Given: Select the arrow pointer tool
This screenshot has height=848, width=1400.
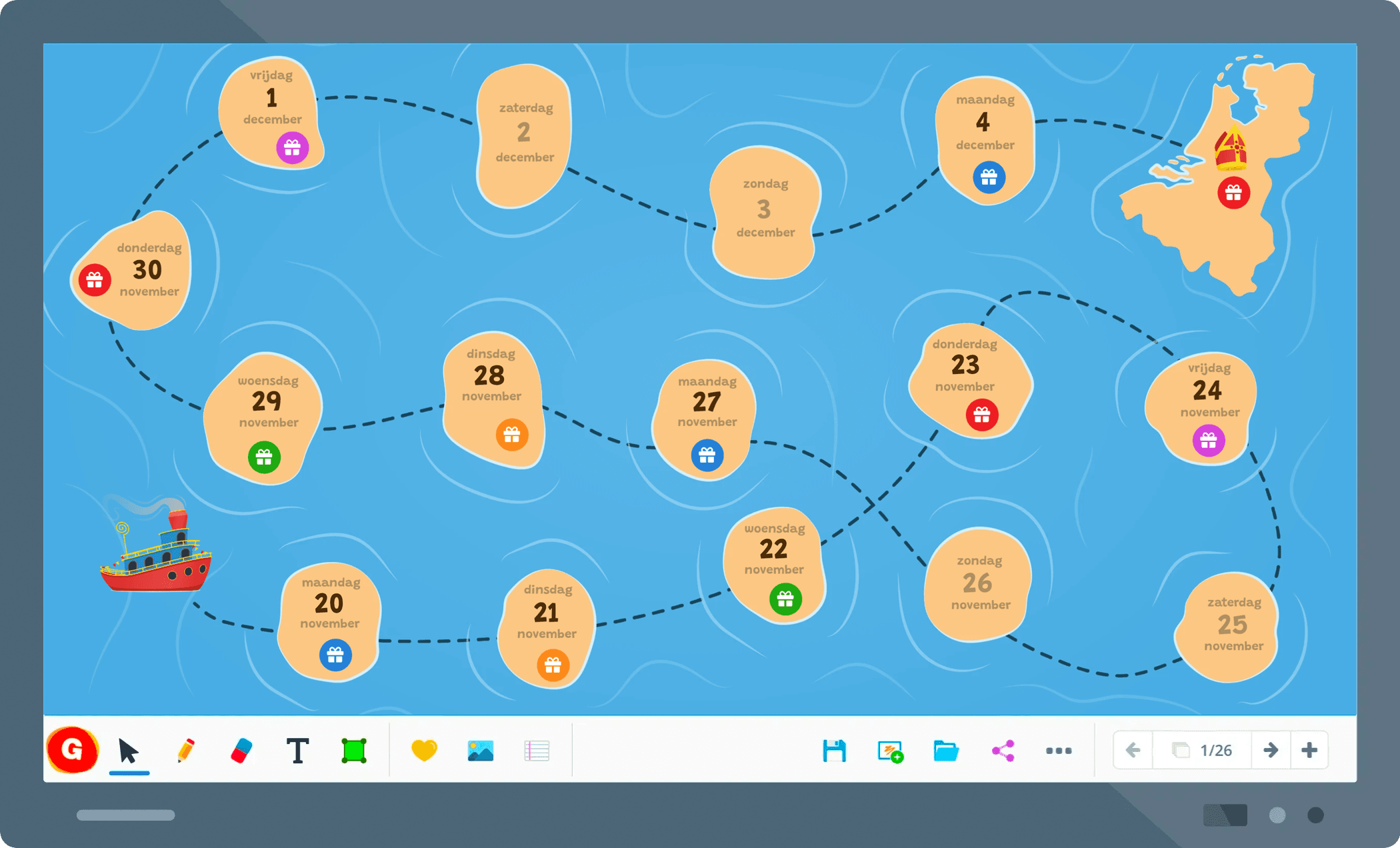Looking at the screenshot, I should coord(128,751).
